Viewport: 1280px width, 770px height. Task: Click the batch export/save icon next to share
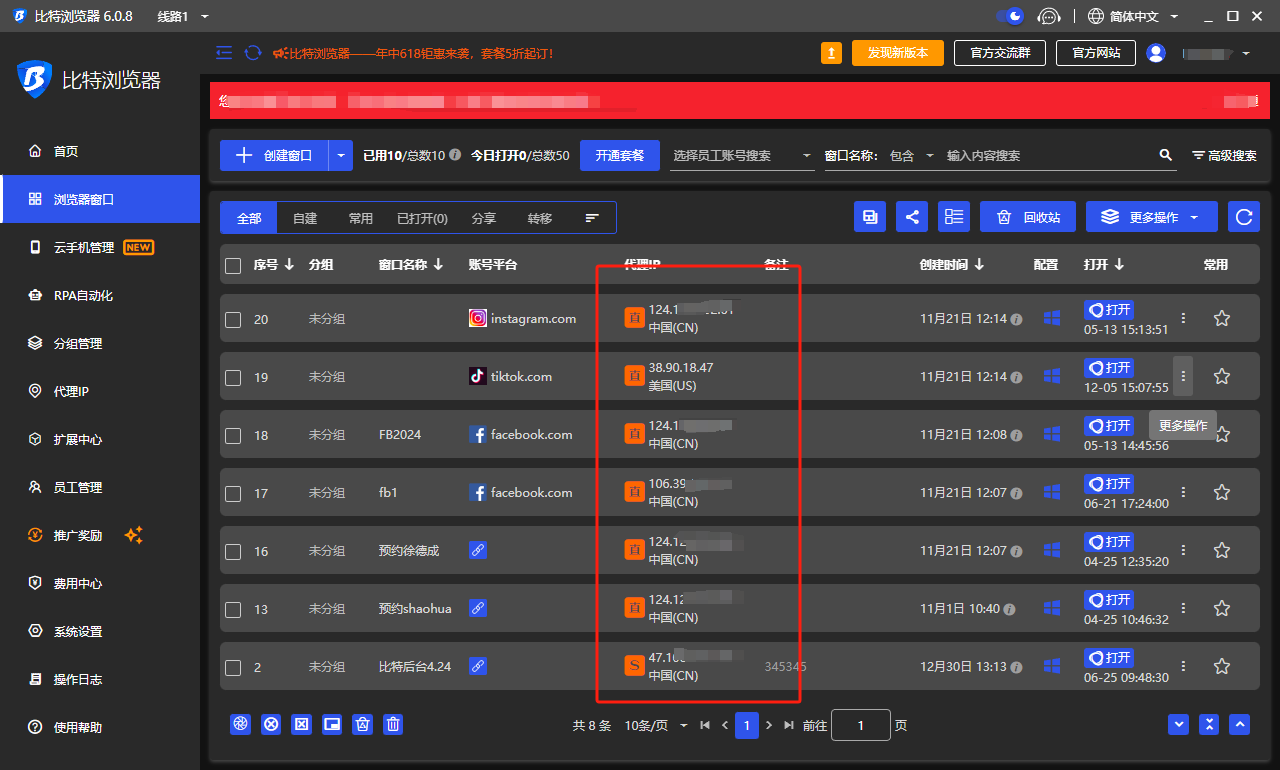[x=869, y=216]
